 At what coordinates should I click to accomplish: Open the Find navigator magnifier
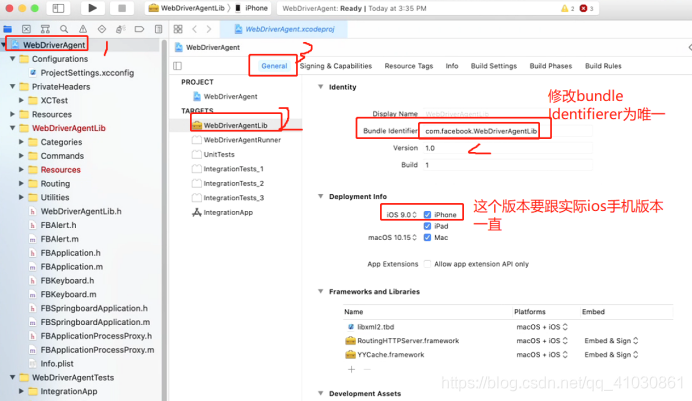coord(64,29)
